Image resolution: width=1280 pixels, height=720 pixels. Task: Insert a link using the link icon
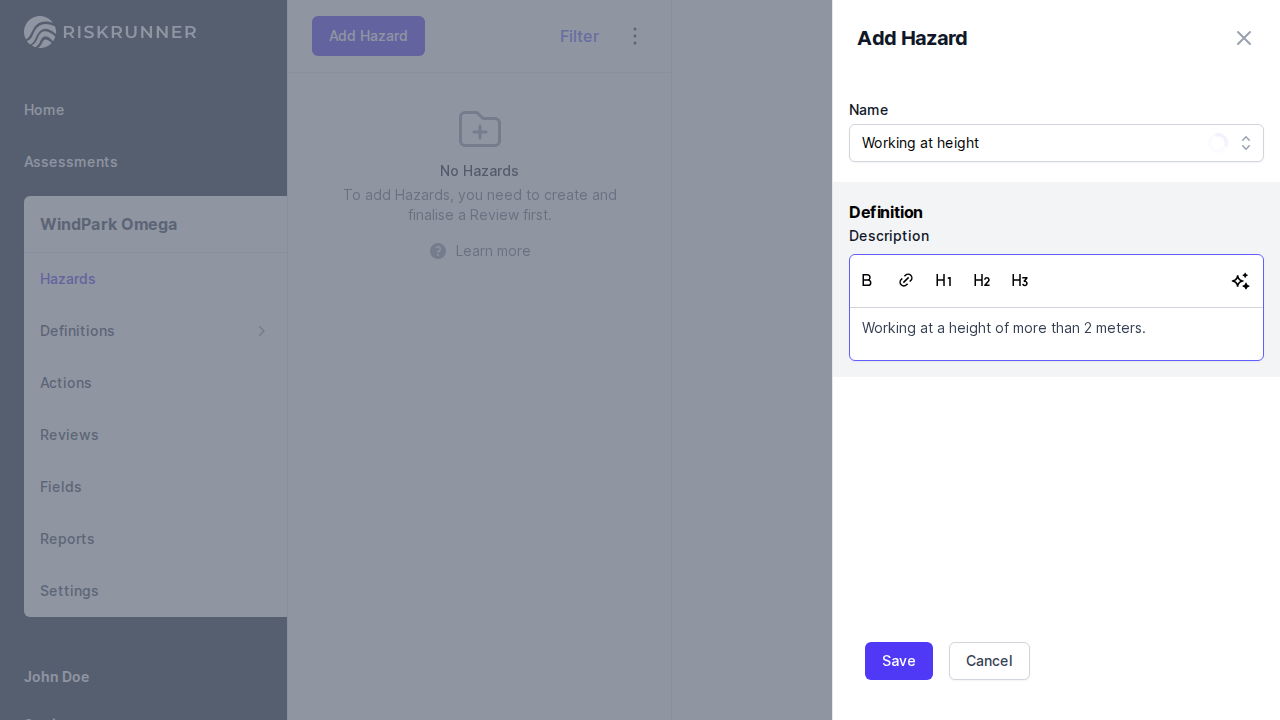905,281
